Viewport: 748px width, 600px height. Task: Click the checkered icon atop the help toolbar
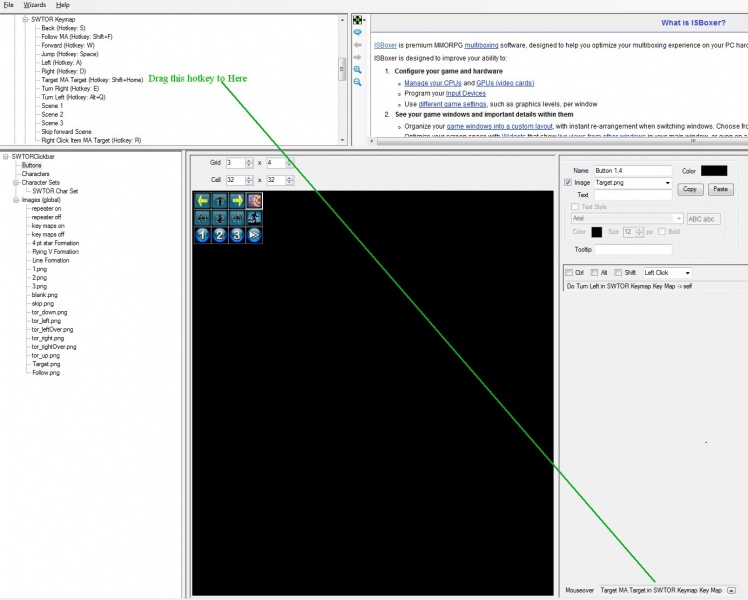point(357,20)
